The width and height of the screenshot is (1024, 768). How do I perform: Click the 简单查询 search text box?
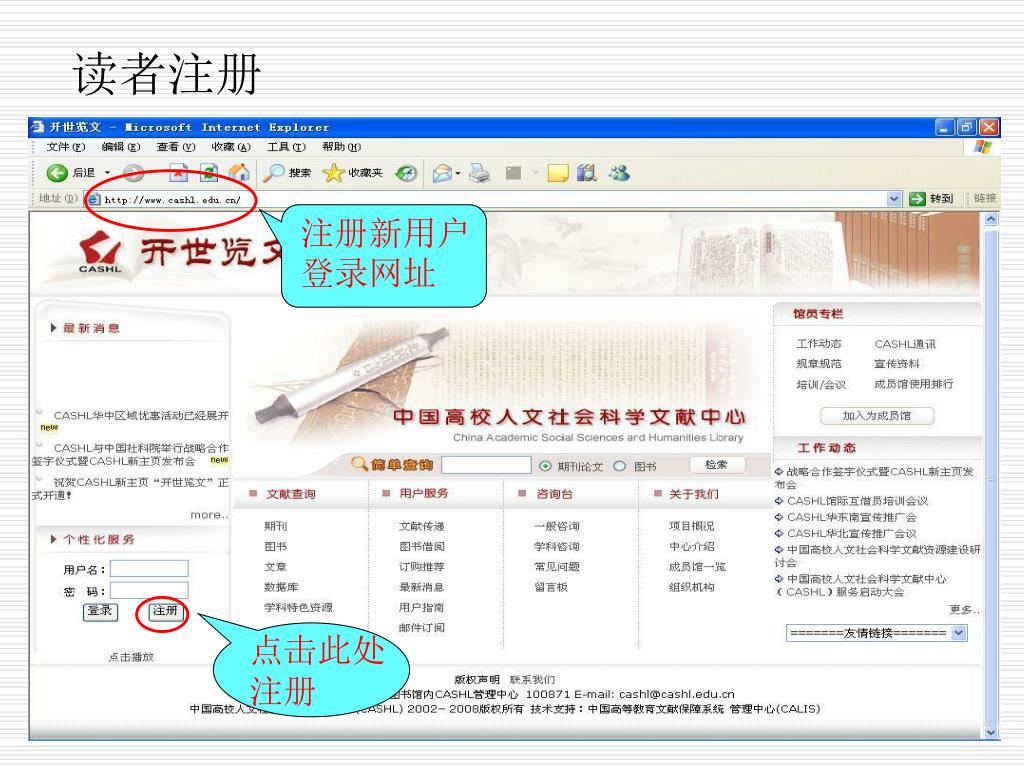point(486,464)
